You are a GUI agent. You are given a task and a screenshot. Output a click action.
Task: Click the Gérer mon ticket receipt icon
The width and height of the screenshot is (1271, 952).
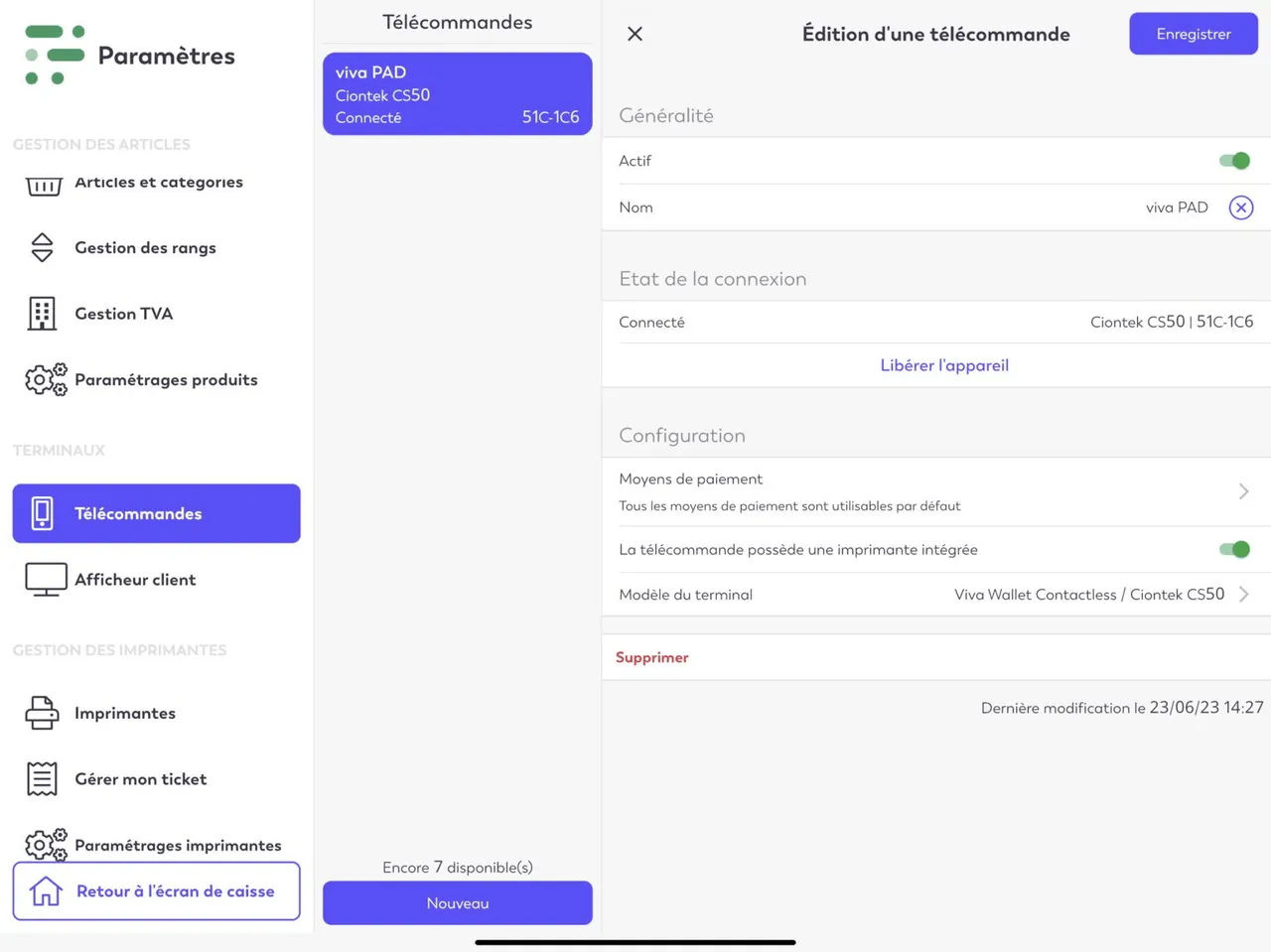[42, 779]
